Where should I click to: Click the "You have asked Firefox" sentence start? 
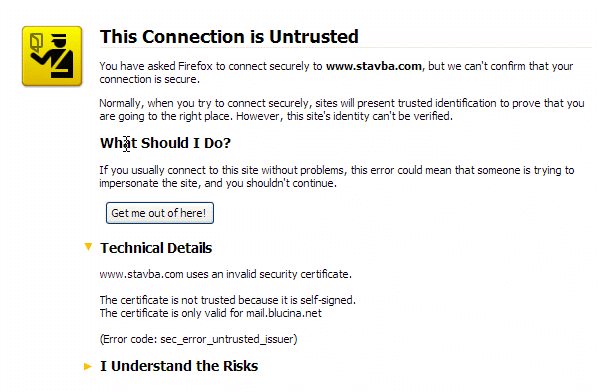[156, 66]
